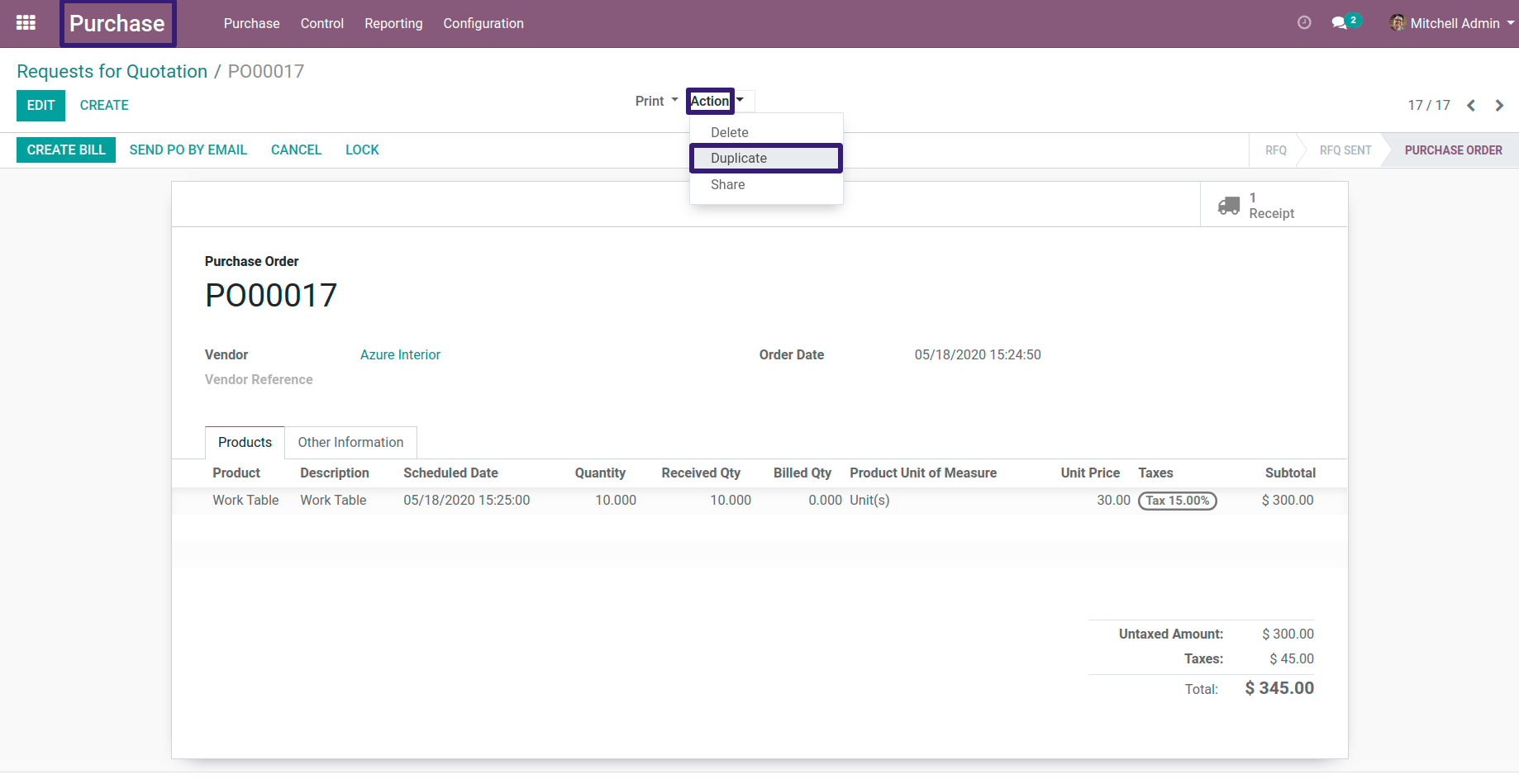Click the PO00017 order heading
This screenshot has width=1519, height=784.
(x=271, y=295)
